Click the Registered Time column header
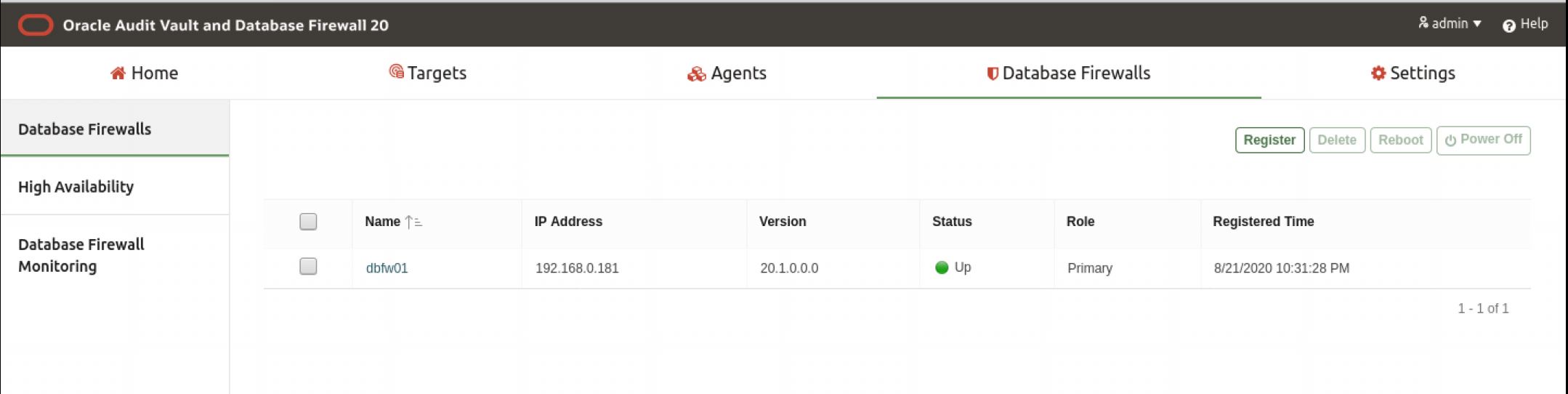Viewport: 1568px width, 394px height. [1263, 222]
